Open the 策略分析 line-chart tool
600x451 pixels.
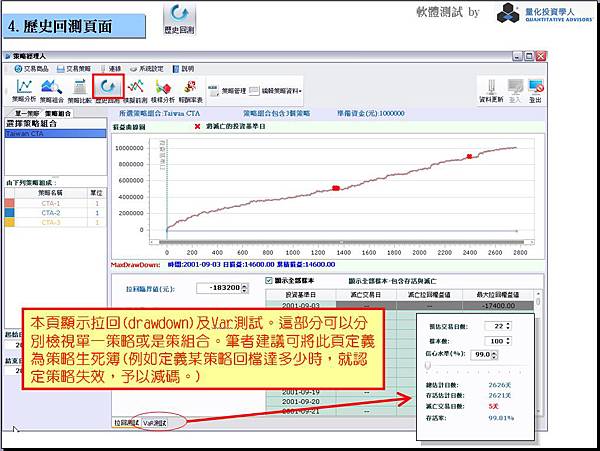click(x=24, y=91)
